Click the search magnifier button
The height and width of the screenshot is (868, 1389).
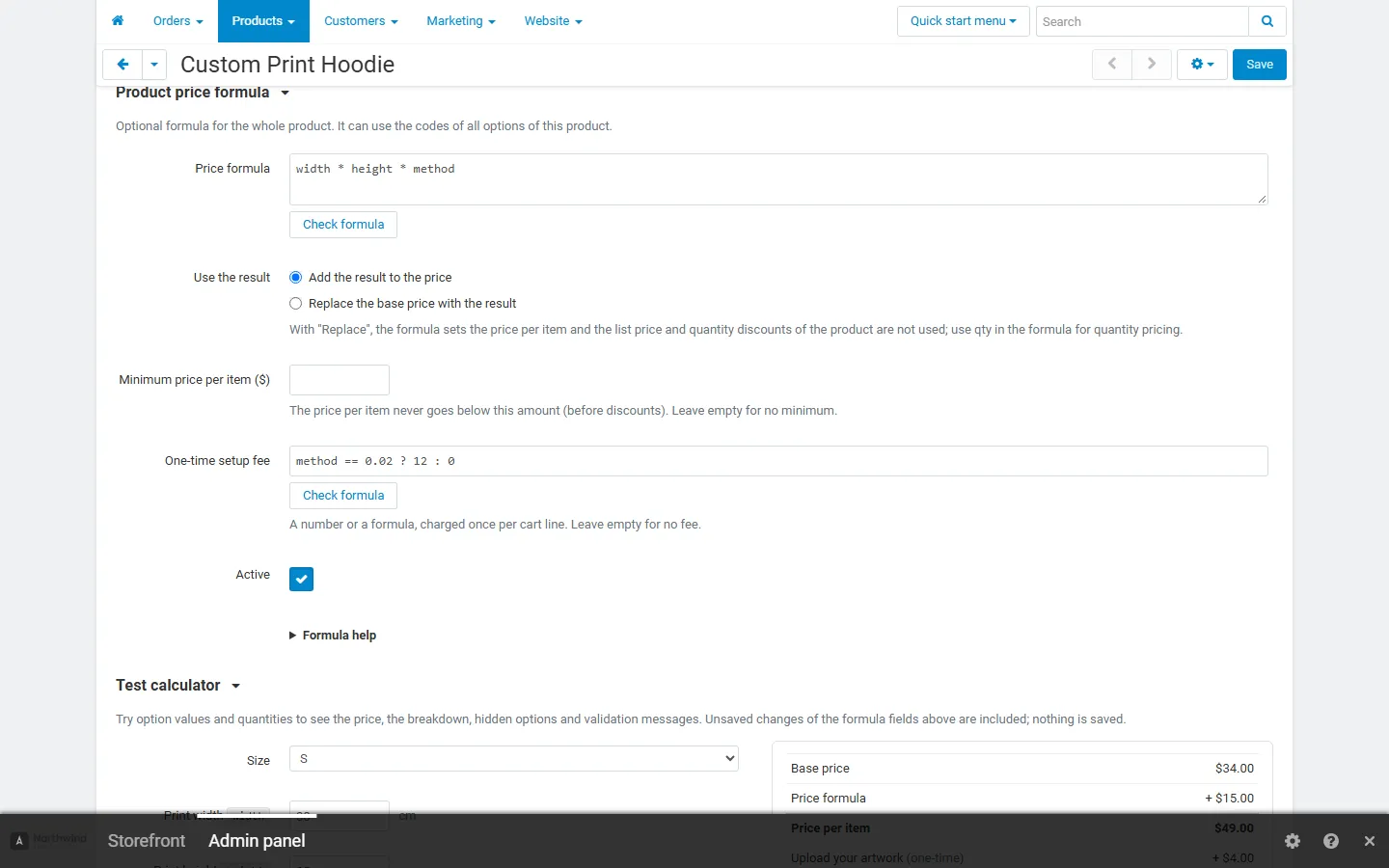(1267, 21)
